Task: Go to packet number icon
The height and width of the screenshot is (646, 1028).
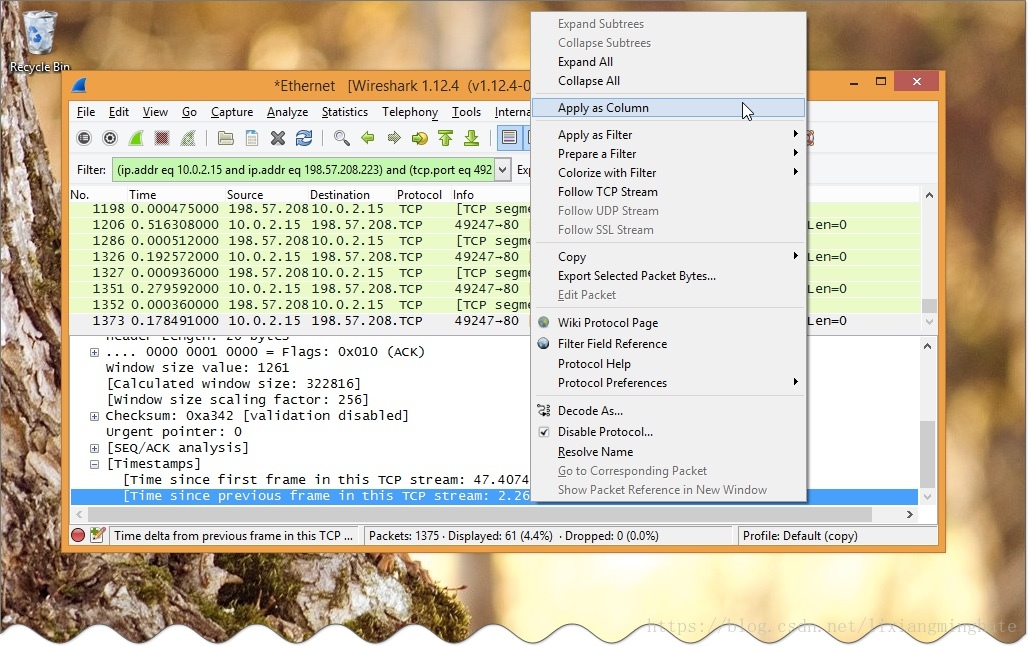Action: 420,138
